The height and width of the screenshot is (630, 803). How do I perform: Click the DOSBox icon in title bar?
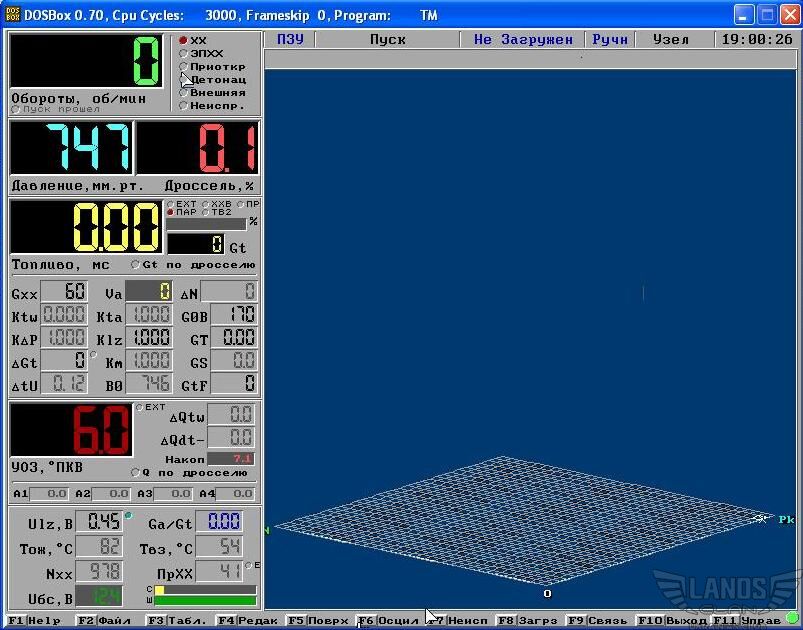pyautogui.click(x=13, y=15)
